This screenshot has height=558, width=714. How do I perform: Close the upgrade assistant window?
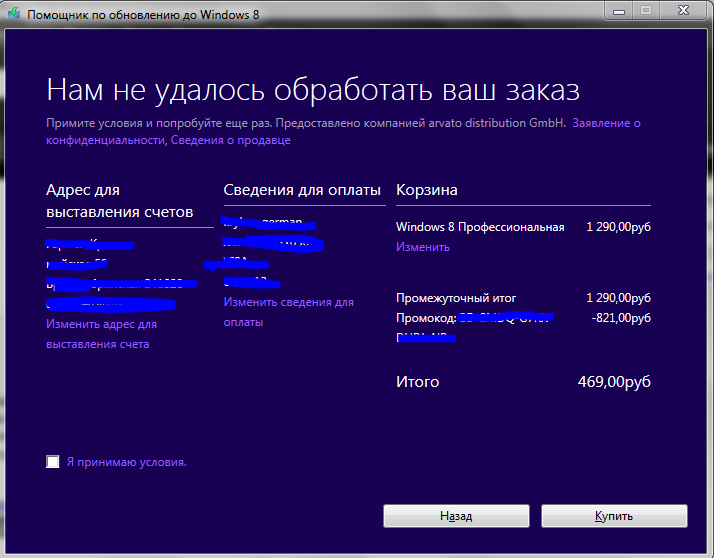point(683,10)
